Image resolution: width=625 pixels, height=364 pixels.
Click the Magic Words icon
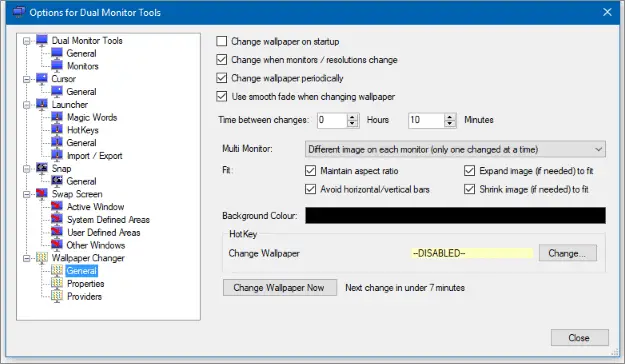[x=57, y=117]
